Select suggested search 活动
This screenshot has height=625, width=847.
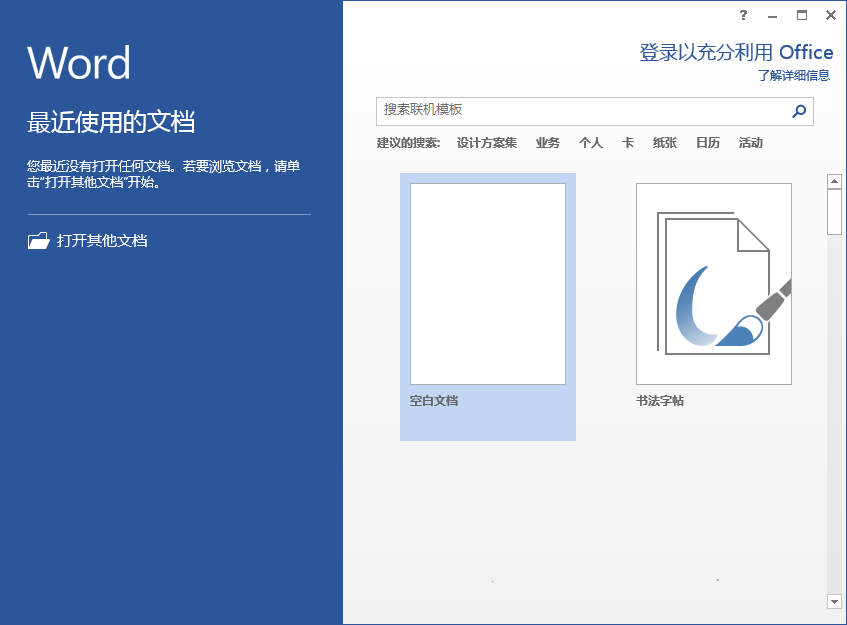pos(750,143)
